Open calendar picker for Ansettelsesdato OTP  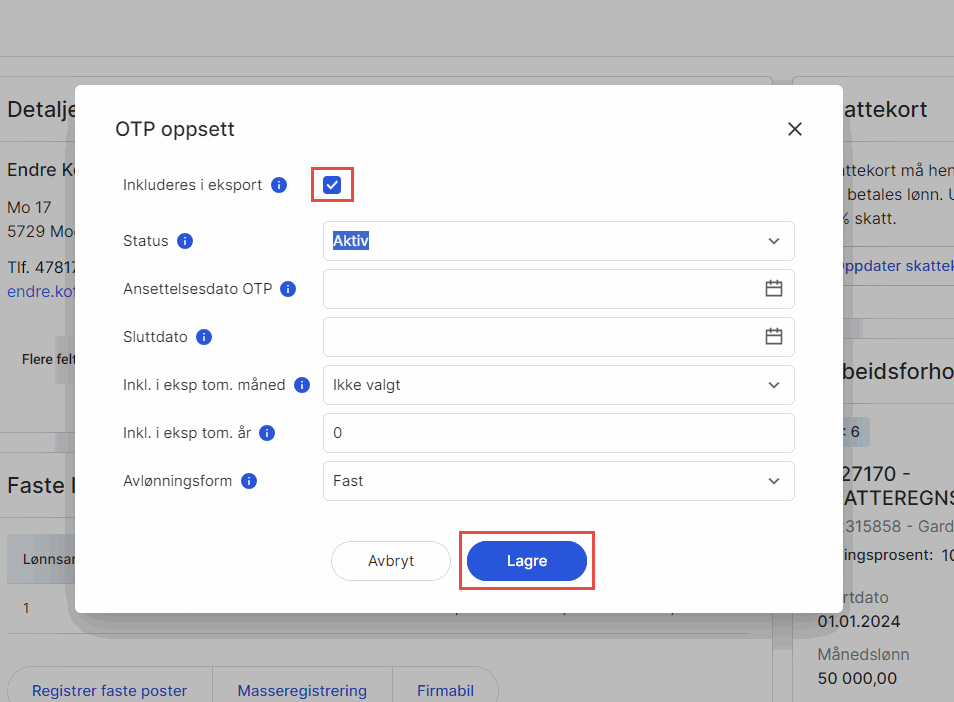(x=773, y=289)
